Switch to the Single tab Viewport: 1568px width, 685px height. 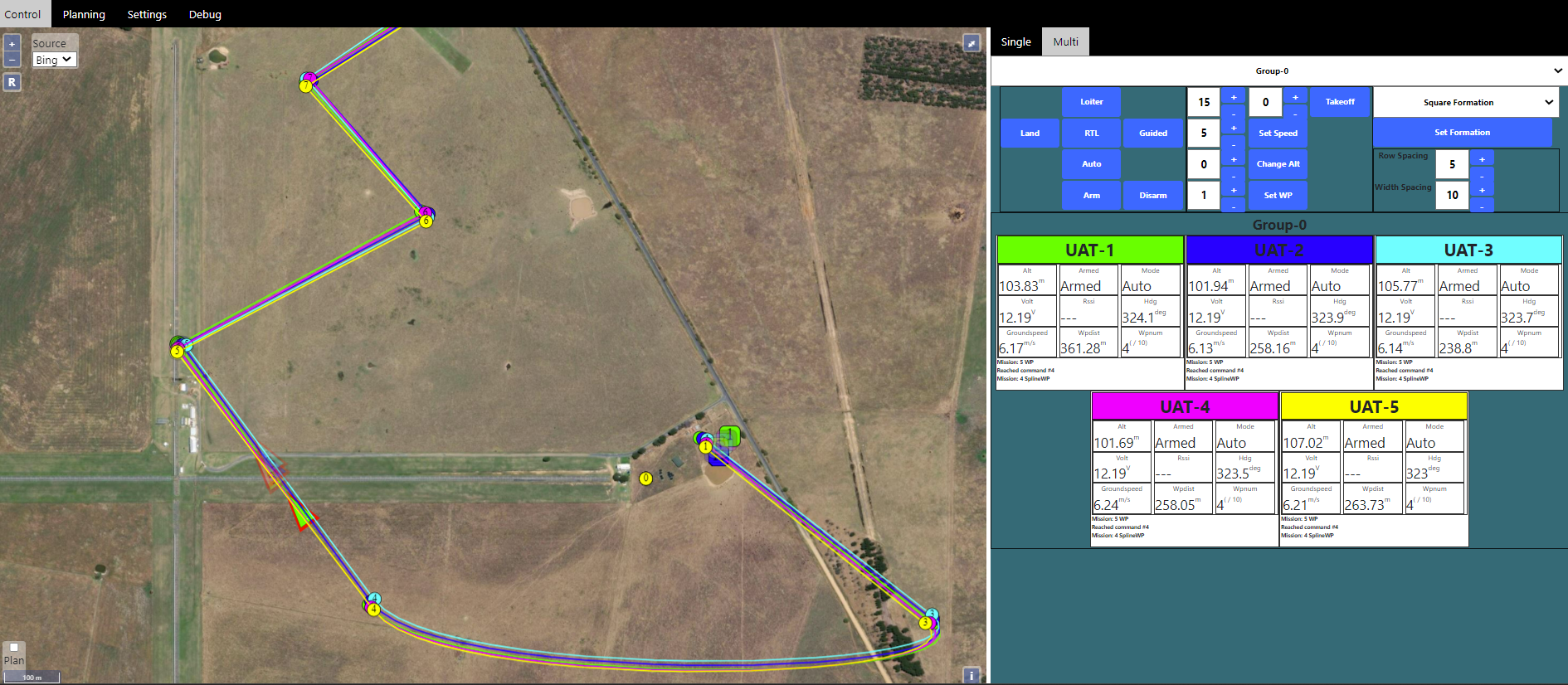[1015, 41]
